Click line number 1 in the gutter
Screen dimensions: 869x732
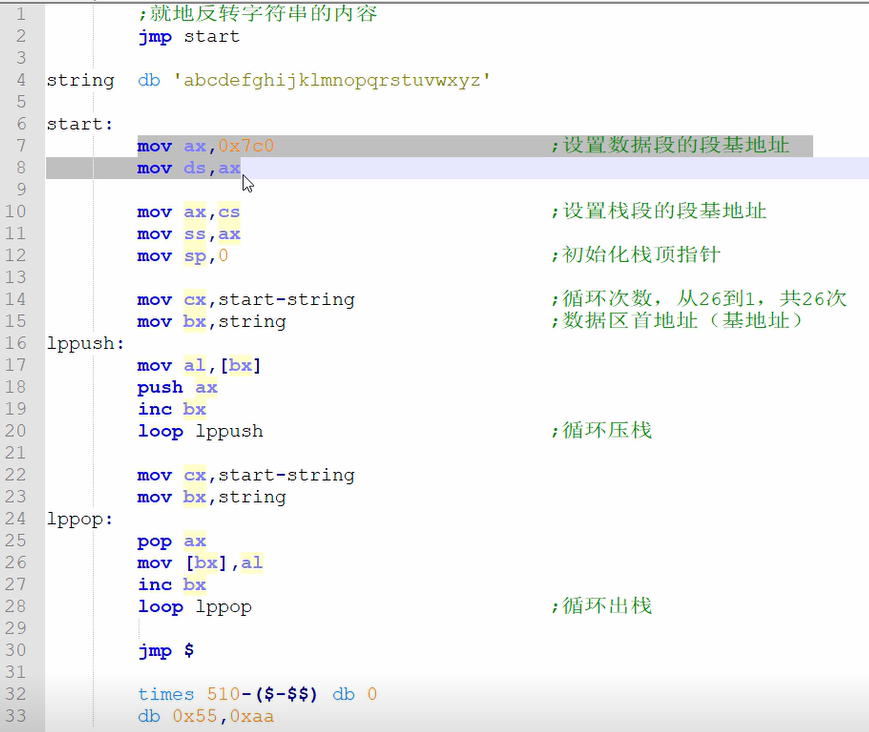21,14
